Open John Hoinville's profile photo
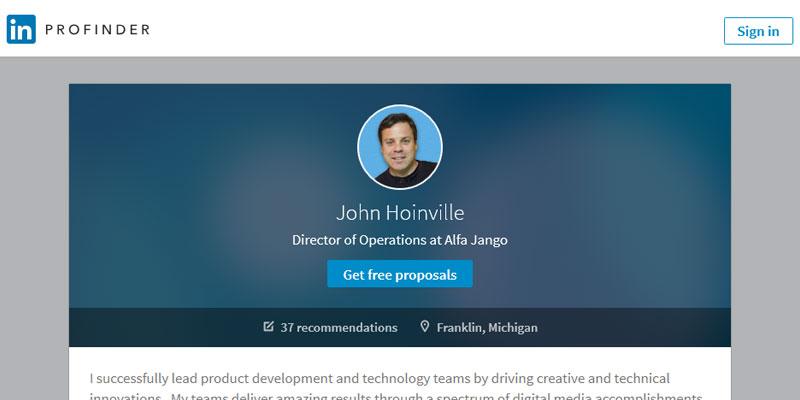The height and width of the screenshot is (400, 800). [400, 146]
